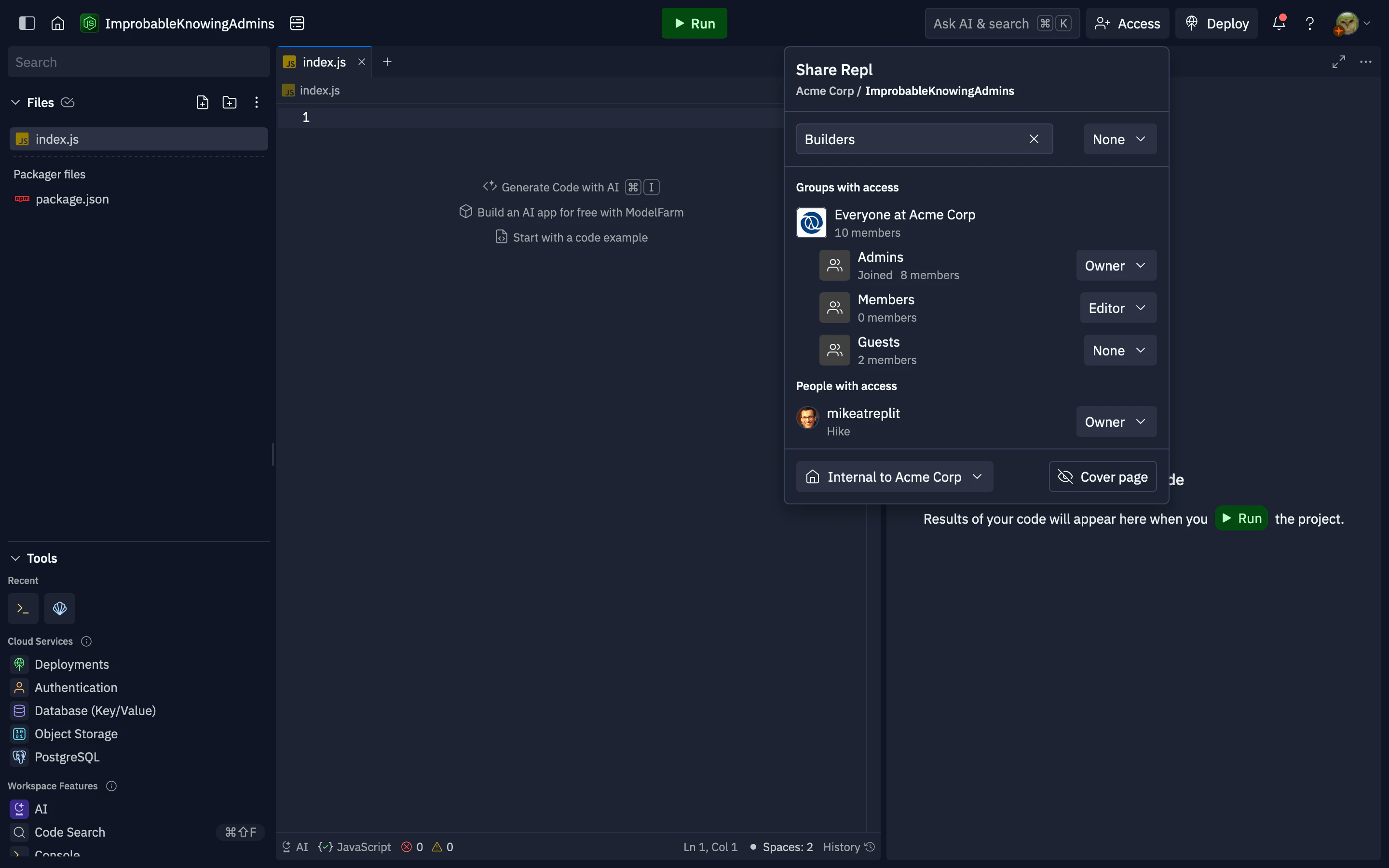Select index.js in the file tree
This screenshot has height=868, width=1389.
(x=138, y=139)
